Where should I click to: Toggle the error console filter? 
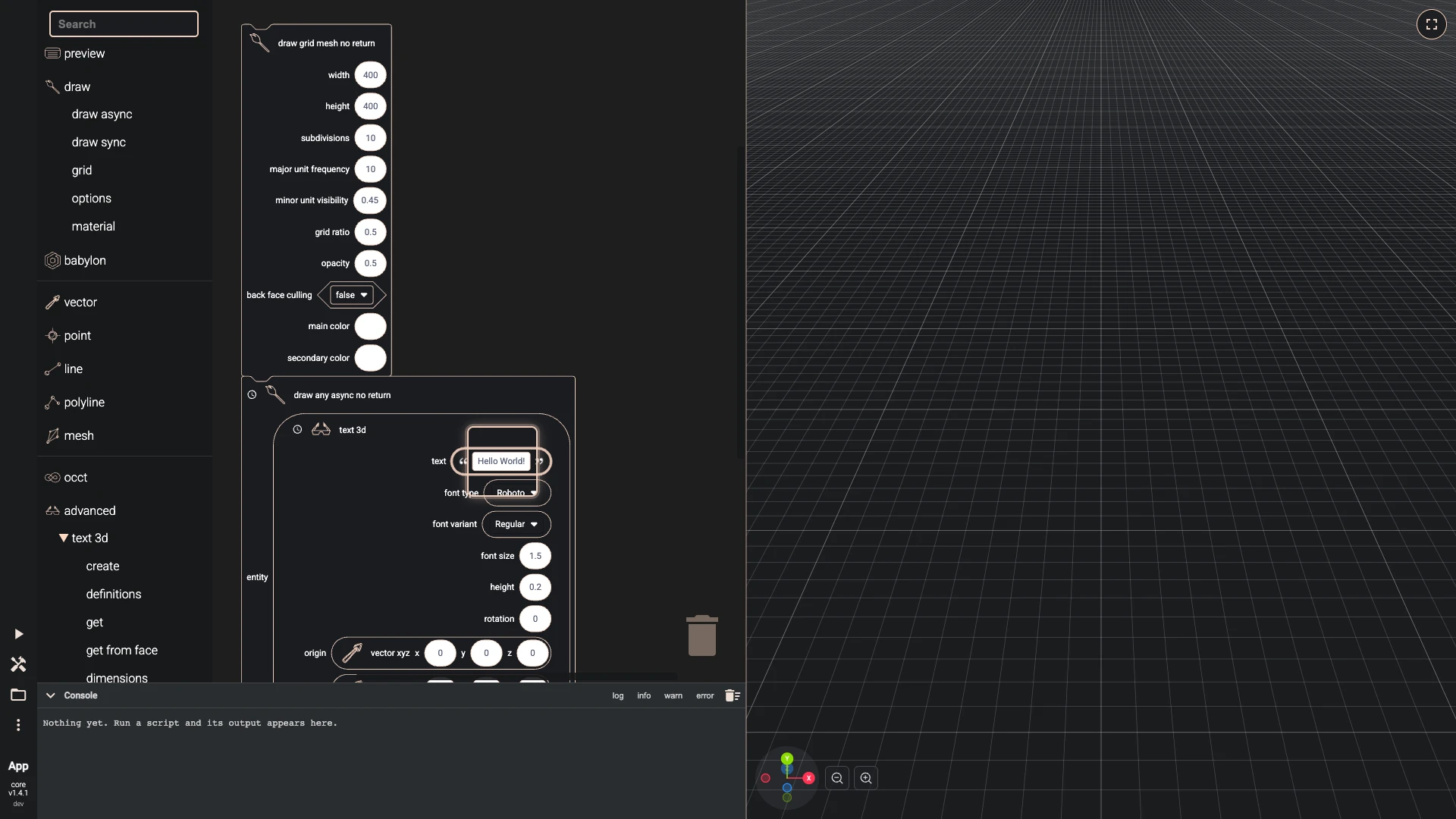point(705,695)
